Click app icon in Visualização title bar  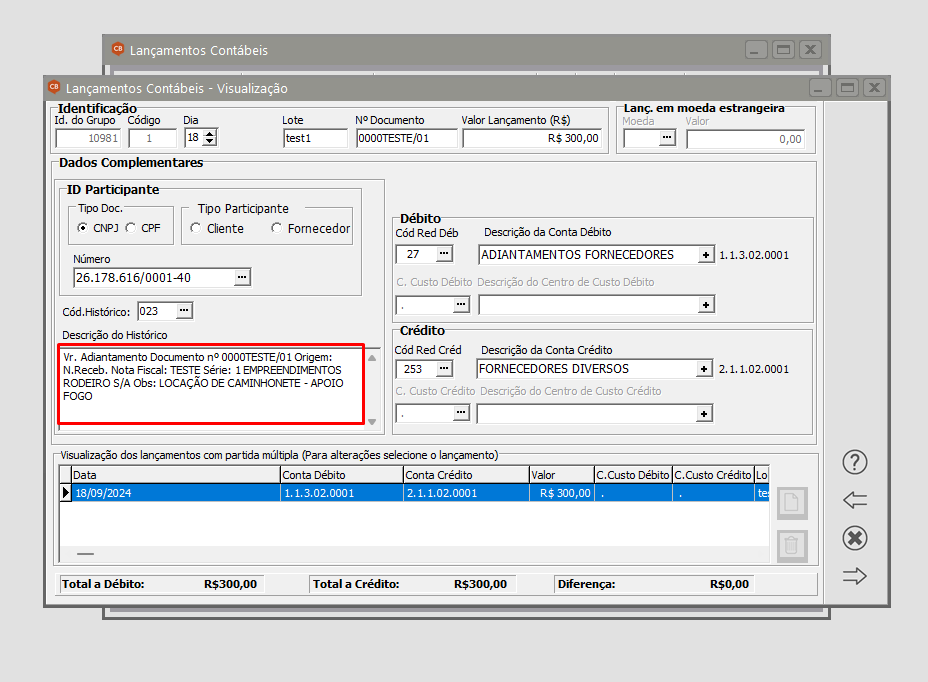54,87
